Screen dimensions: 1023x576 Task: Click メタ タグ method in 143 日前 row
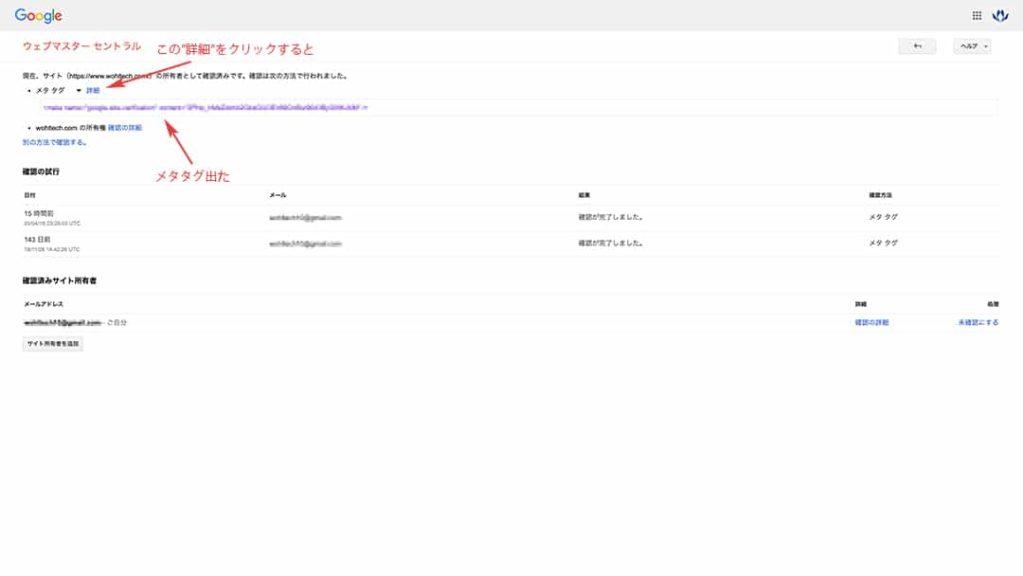click(x=883, y=243)
